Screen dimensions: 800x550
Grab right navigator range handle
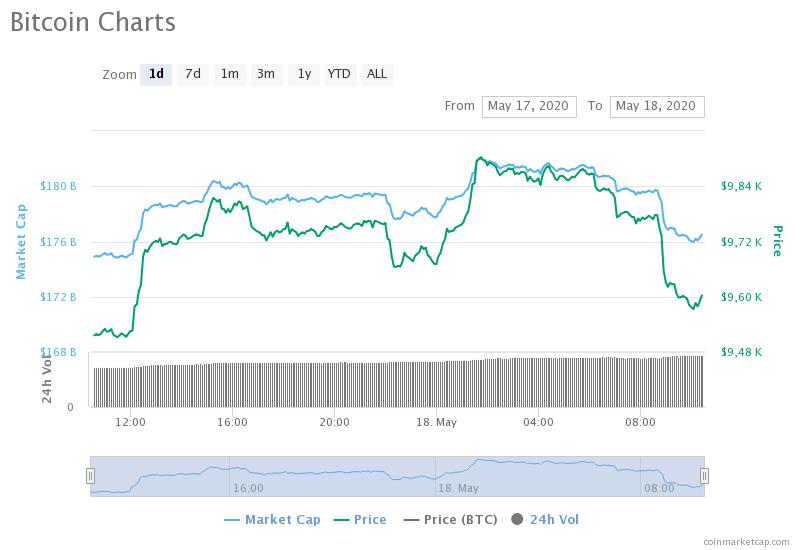point(704,476)
